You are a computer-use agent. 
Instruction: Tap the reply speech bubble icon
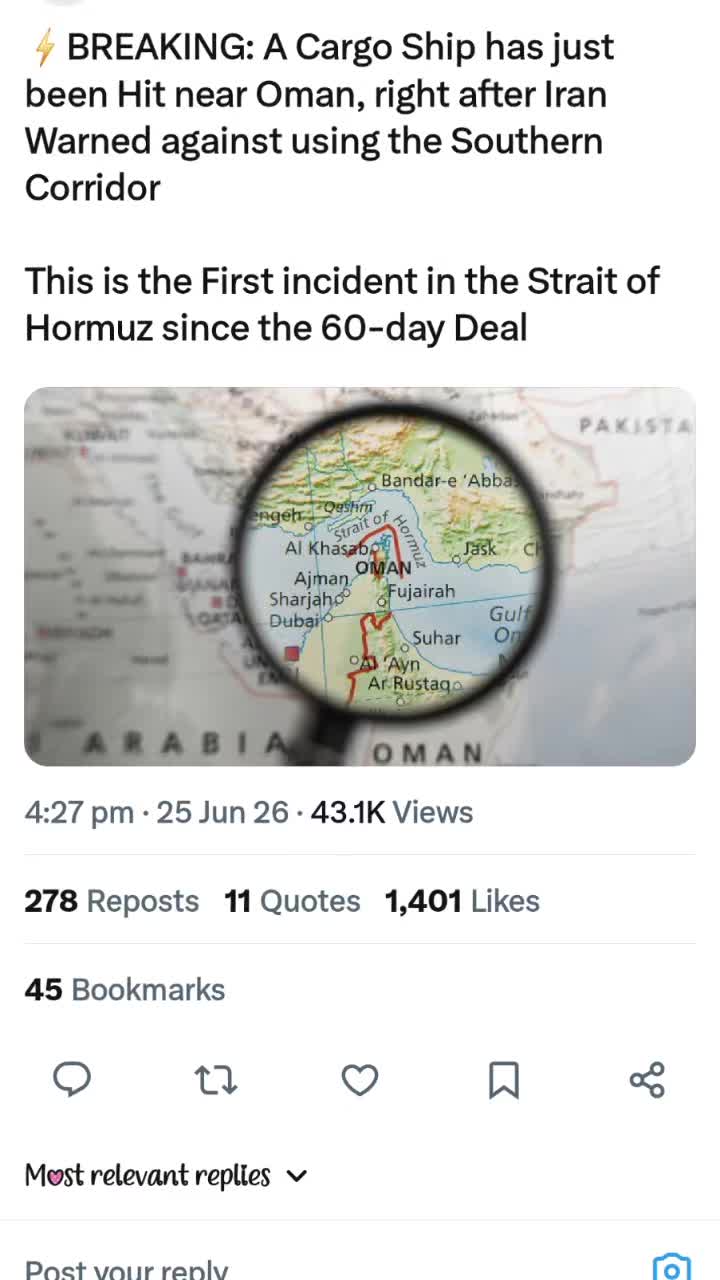tap(72, 1080)
